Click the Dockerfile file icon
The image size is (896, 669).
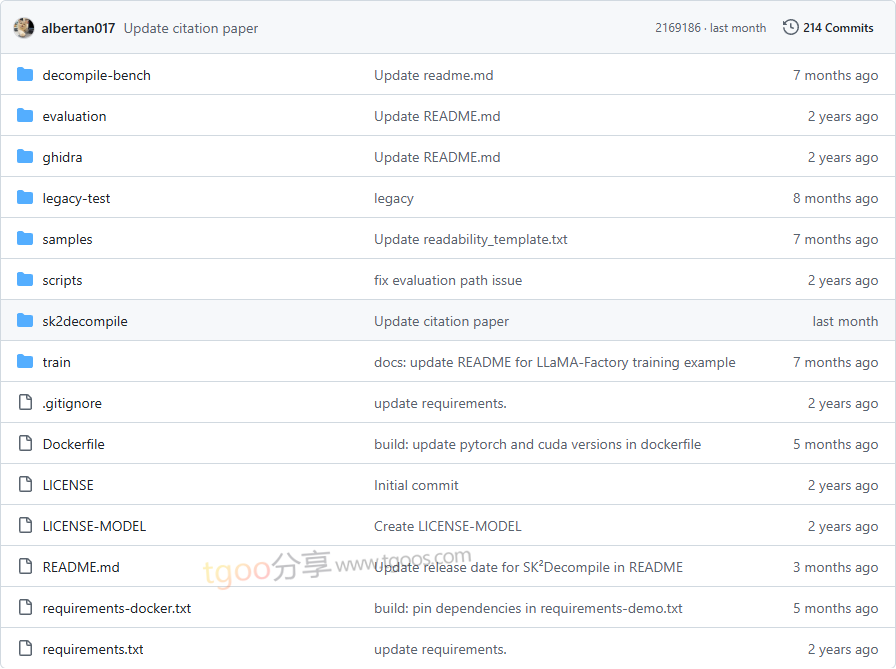(25, 444)
